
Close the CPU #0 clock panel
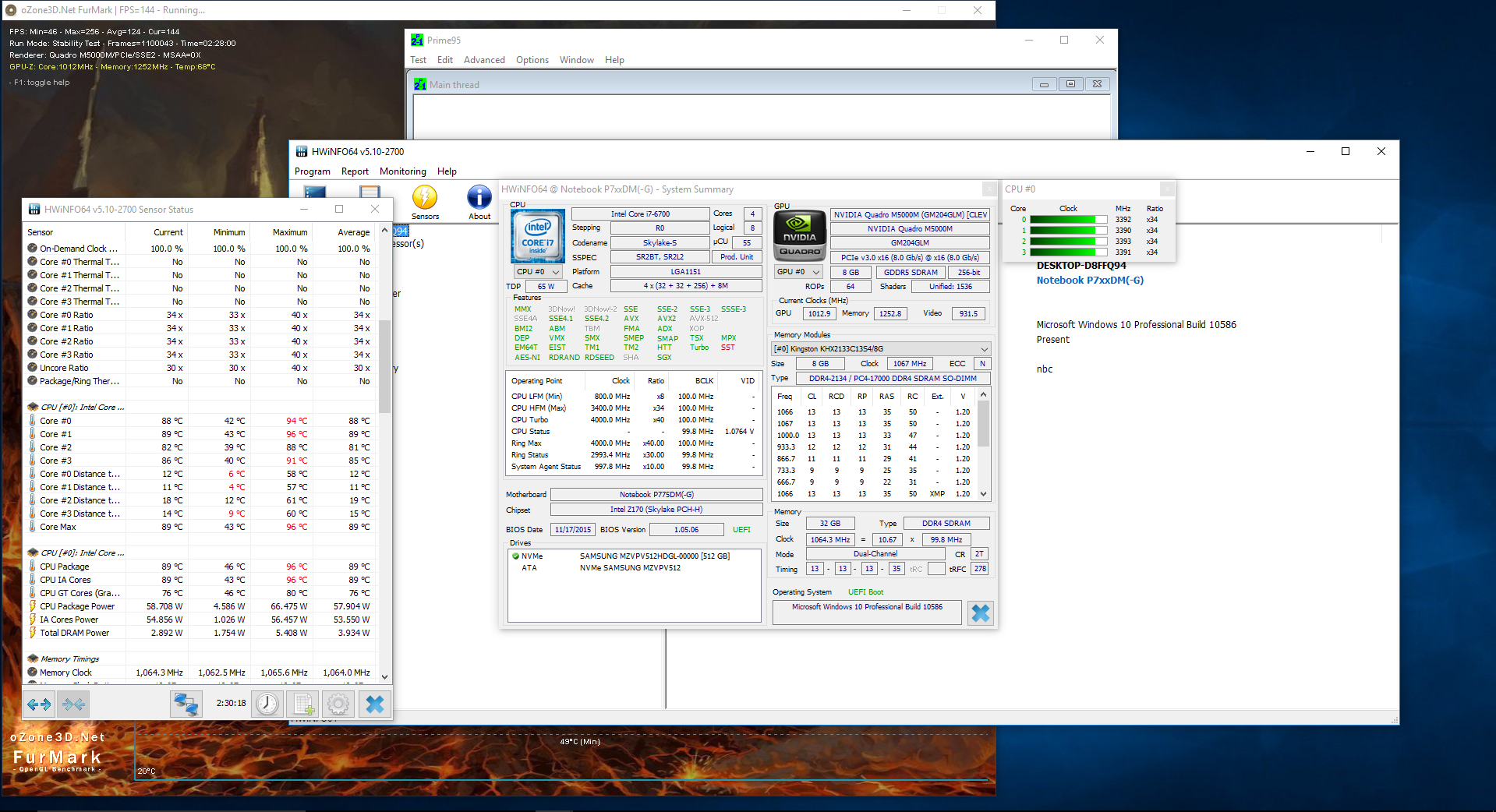pos(1167,189)
